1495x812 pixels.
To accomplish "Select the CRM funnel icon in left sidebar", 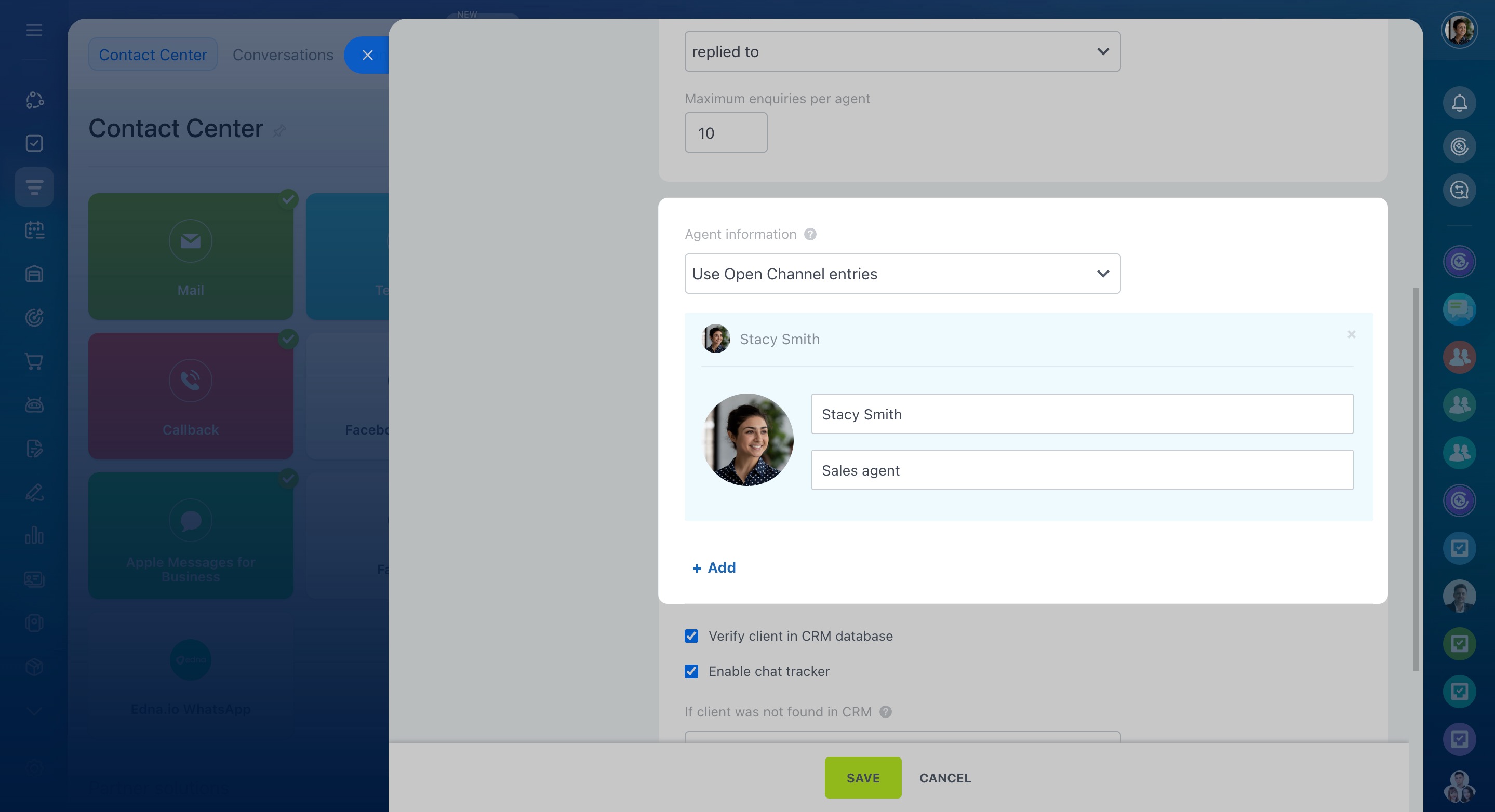I will coord(34,187).
